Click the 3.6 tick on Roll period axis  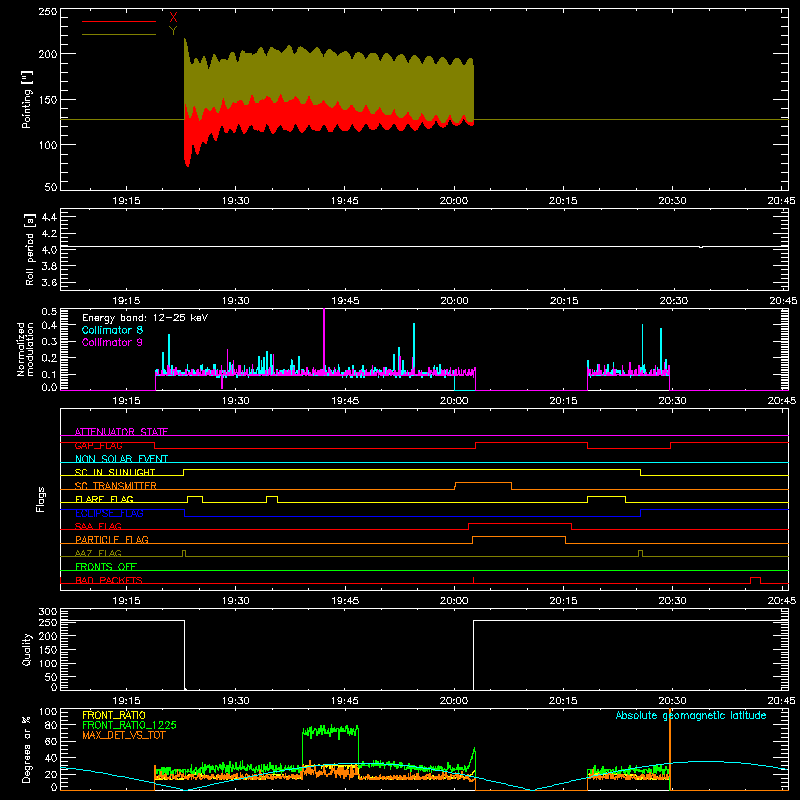tap(49, 282)
